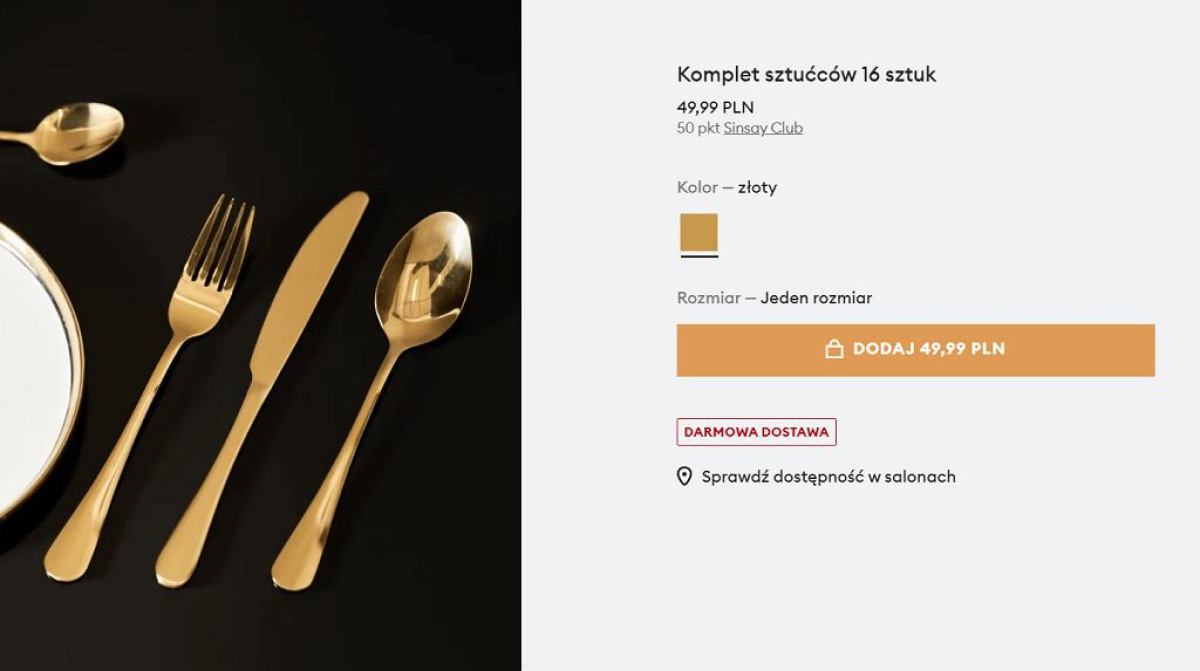Click the Rozmiar label

point(709,298)
